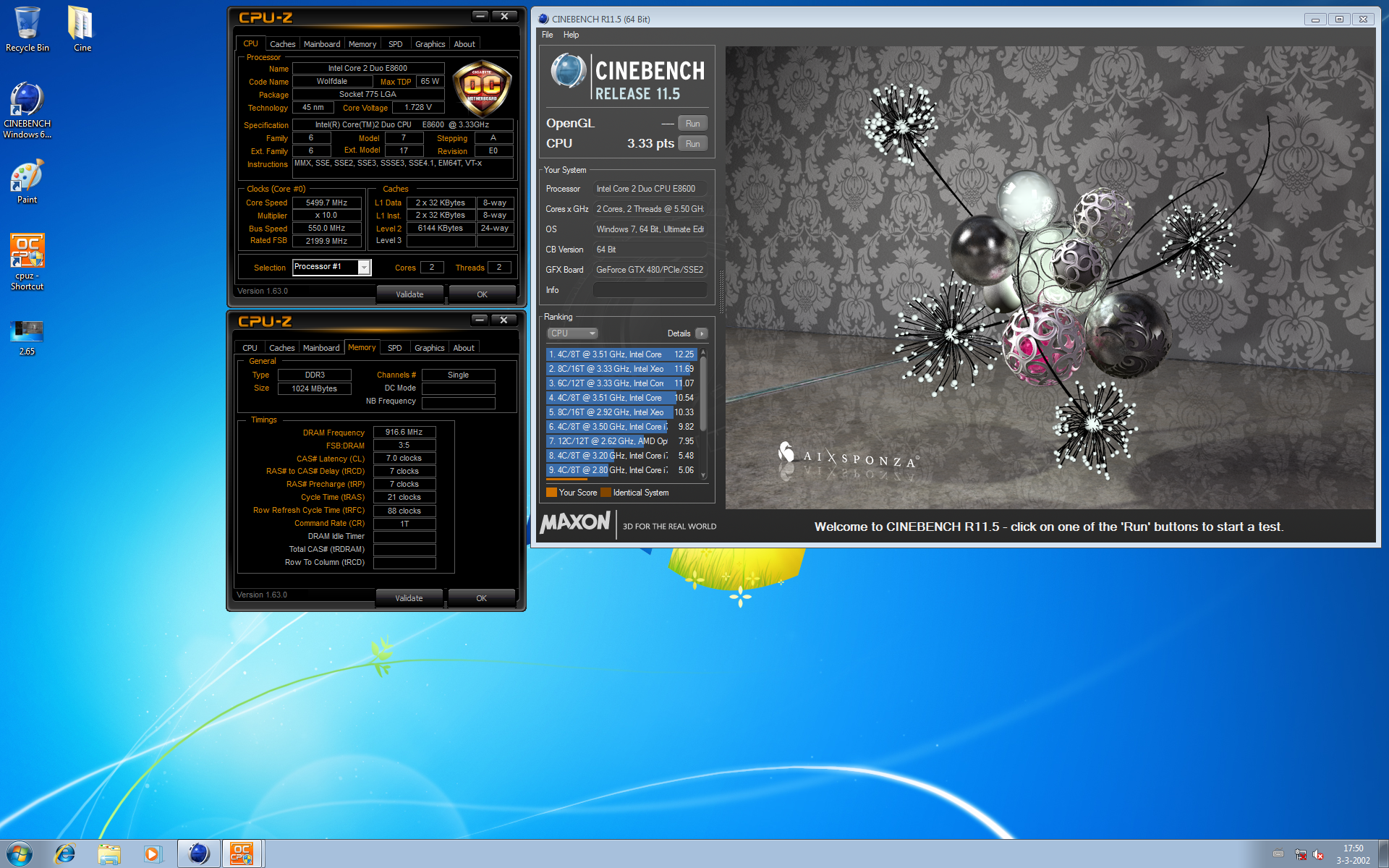The image size is (1389, 868).
Task: Open About tab in upper CPU-Z
Action: (464, 44)
